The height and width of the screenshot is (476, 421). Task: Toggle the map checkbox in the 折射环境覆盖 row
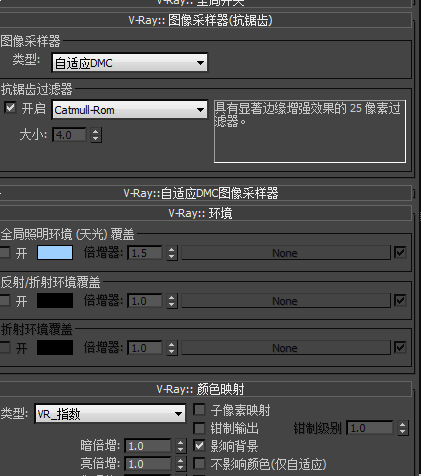tap(400, 348)
